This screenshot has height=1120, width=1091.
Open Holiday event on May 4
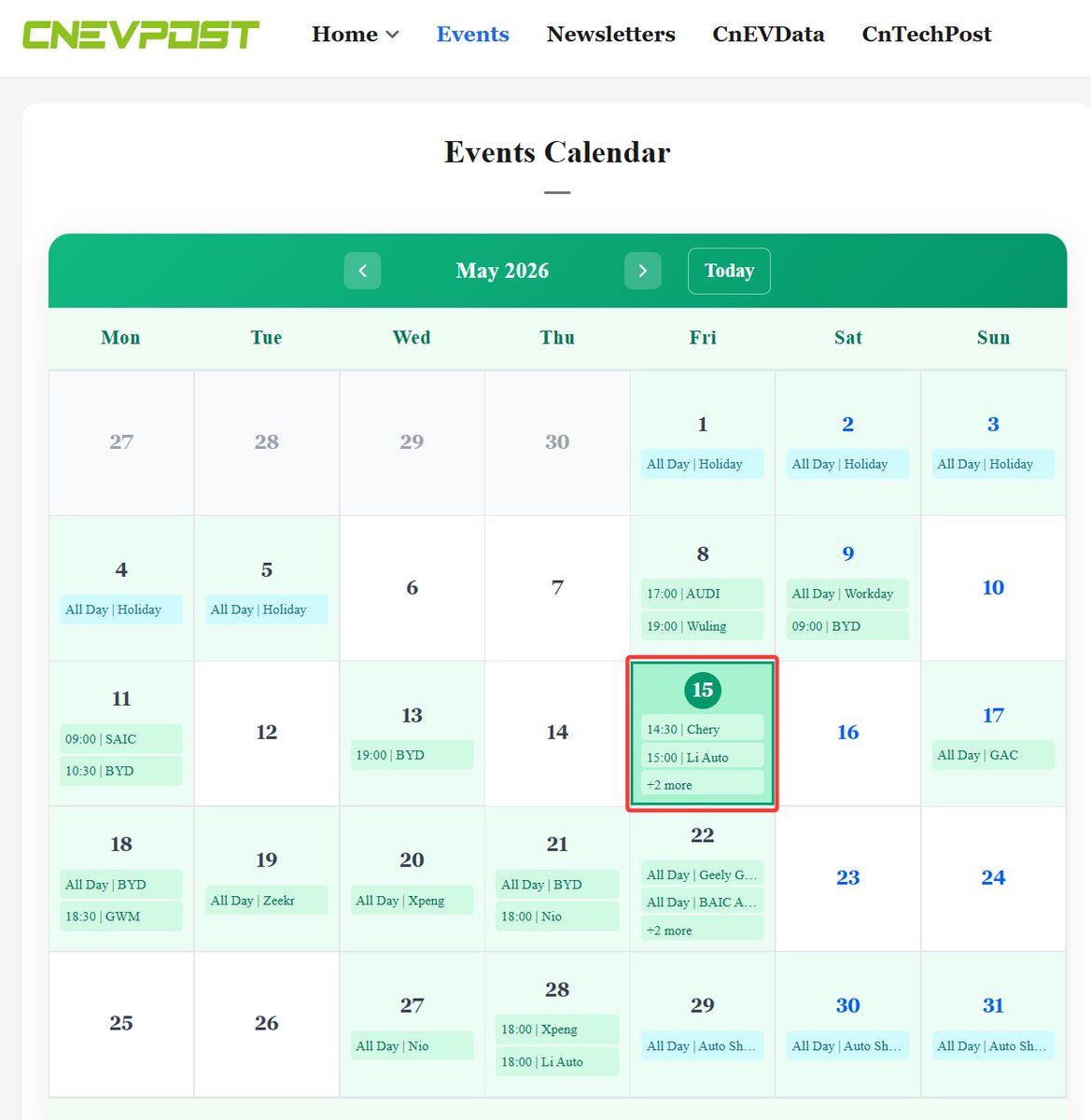pos(121,609)
